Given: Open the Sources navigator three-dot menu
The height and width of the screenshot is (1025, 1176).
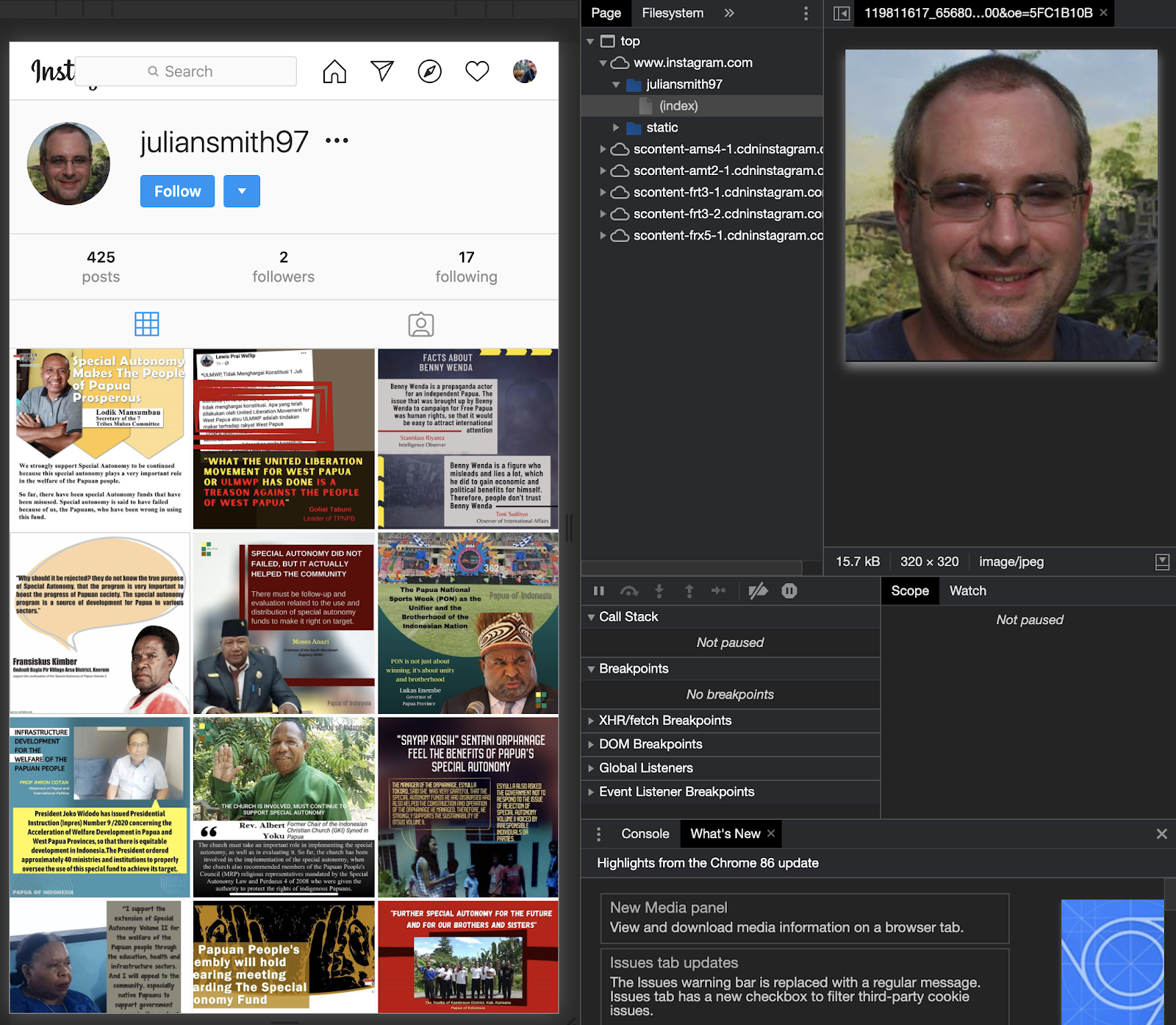Looking at the screenshot, I should [806, 13].
